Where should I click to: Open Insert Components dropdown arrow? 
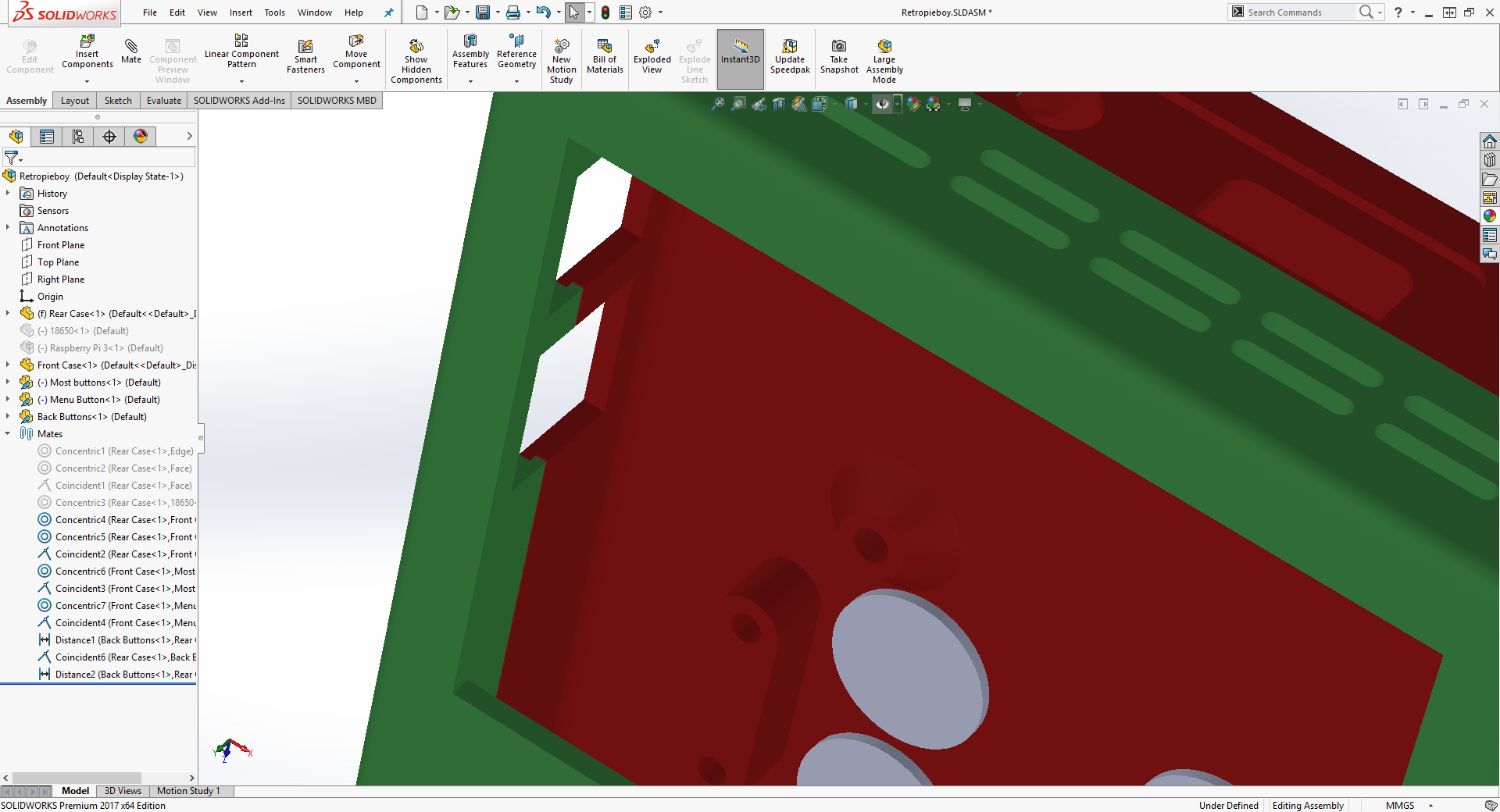click(x=87, y=81)
